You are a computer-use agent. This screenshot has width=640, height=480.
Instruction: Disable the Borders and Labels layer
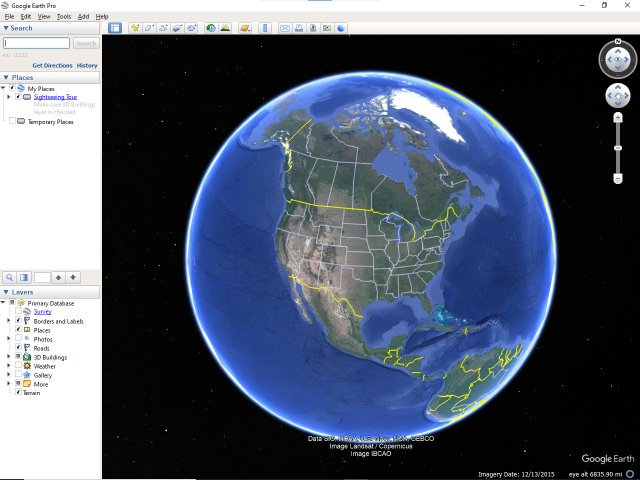18,321
